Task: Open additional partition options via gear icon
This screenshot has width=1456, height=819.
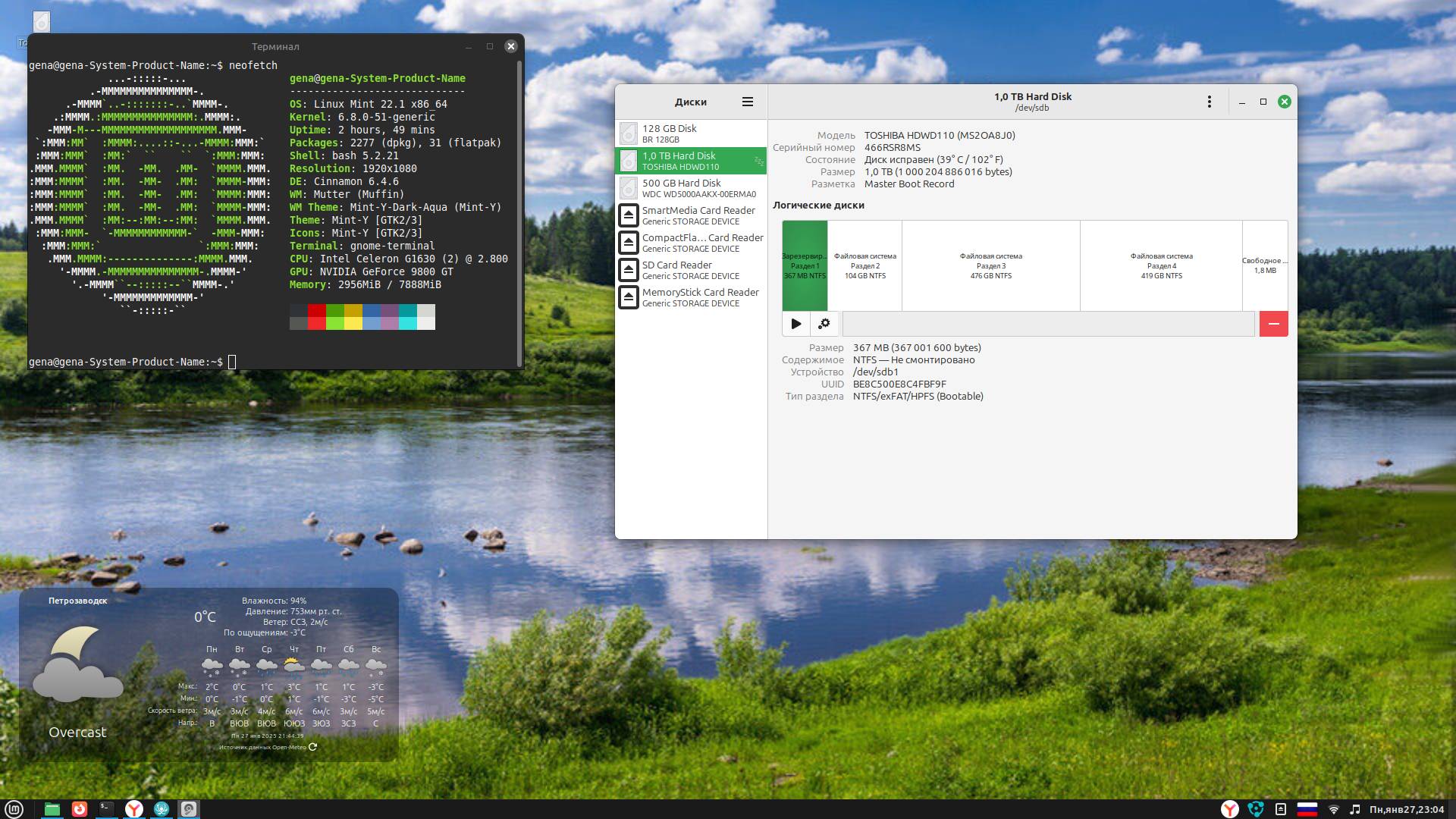Action: click(x=824, y=323)
